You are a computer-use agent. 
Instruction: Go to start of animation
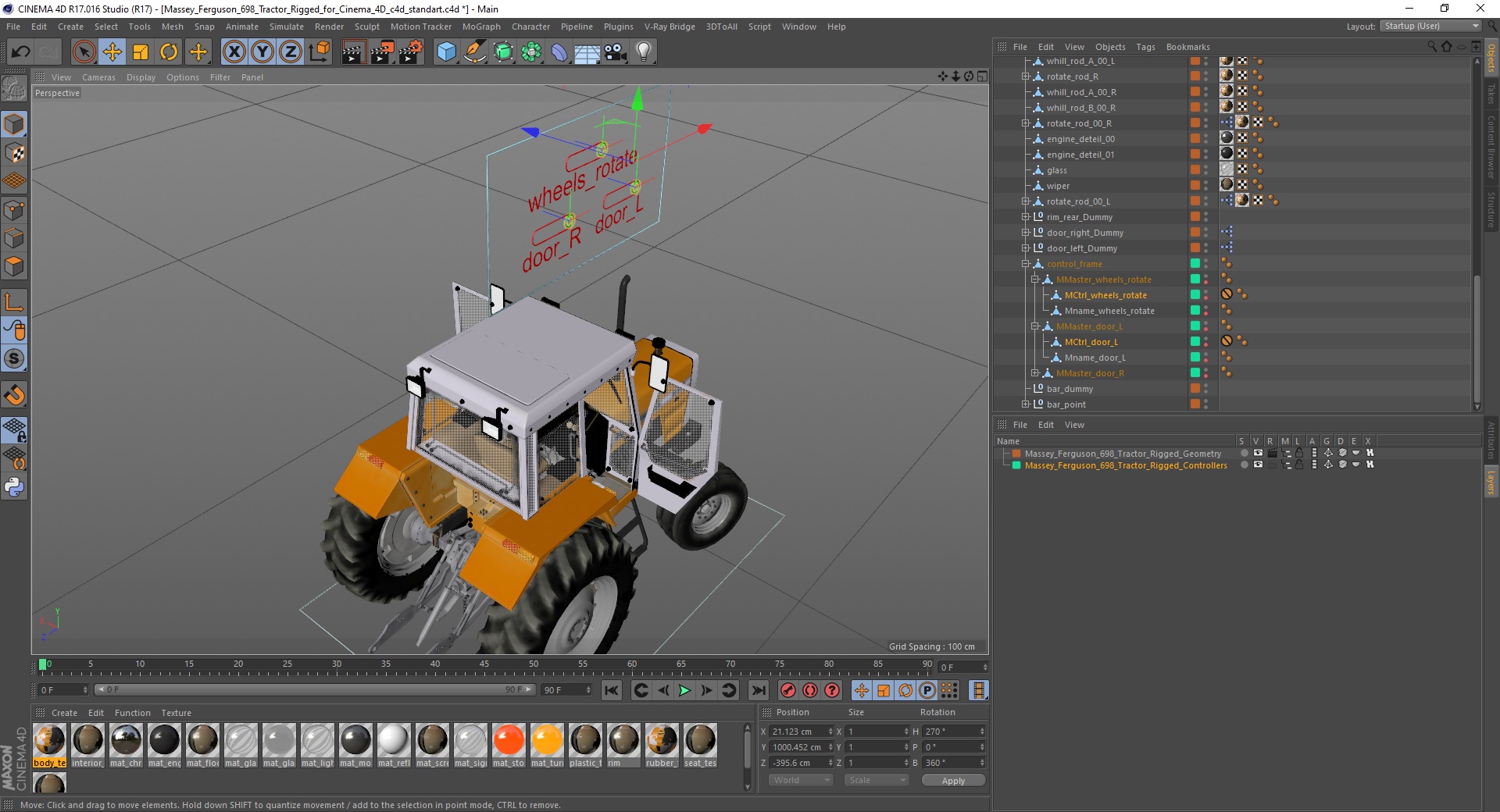pos(612,690)
